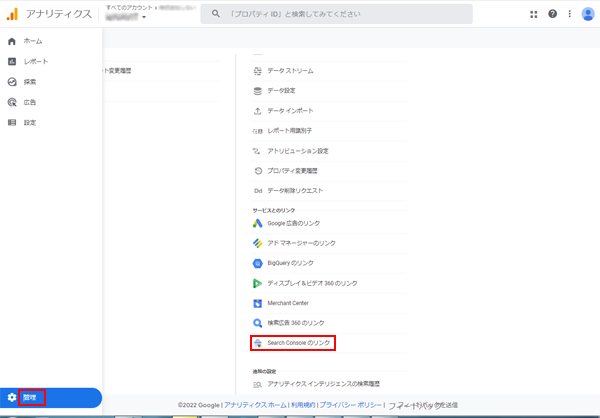Image resolution: width=600 pixels, height=418 pixels.
Task: Open the Explore icon in sidebar
Action: tap(12, 82)
